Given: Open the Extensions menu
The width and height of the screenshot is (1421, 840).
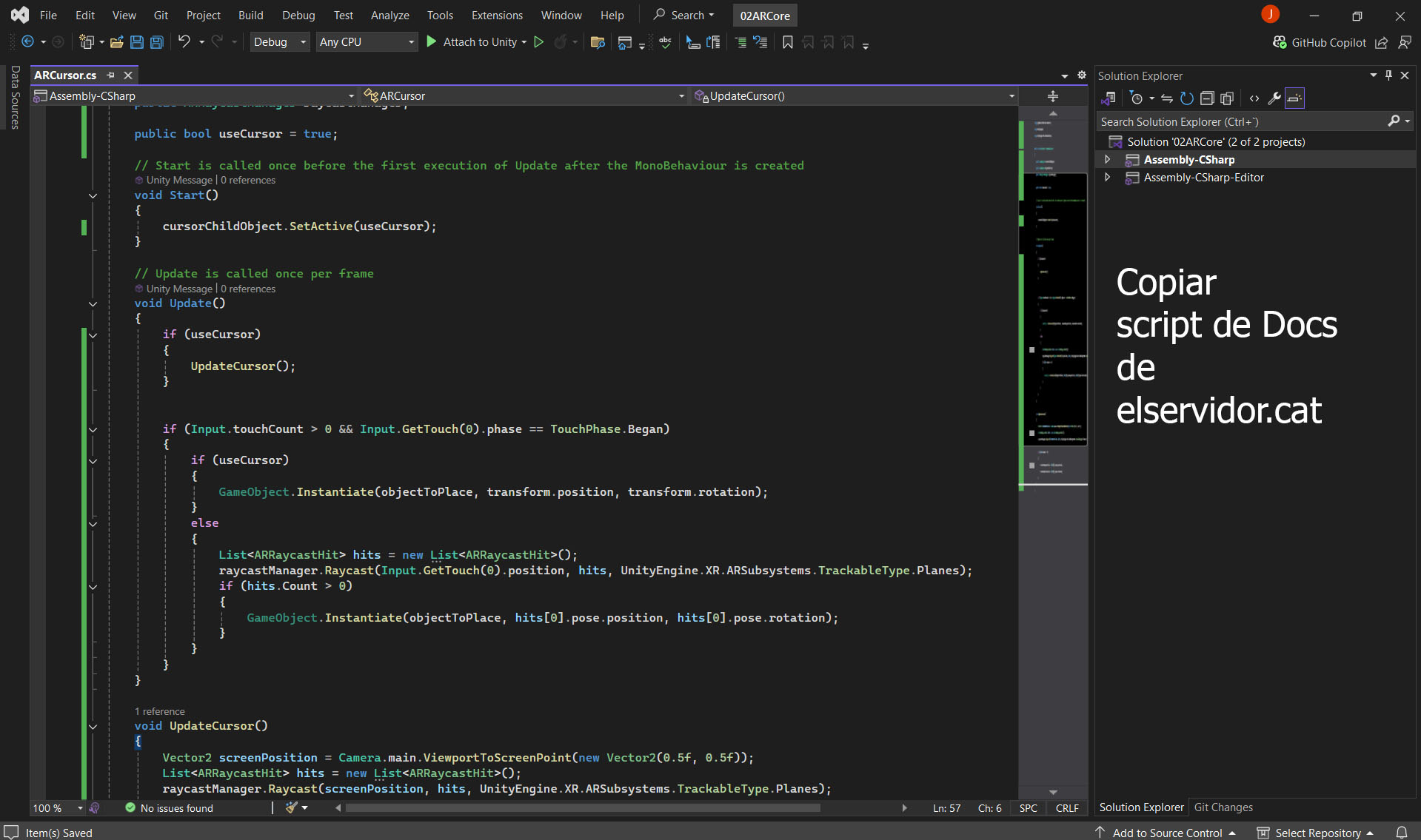Looking at the screenshot, I should coord(496,16).
